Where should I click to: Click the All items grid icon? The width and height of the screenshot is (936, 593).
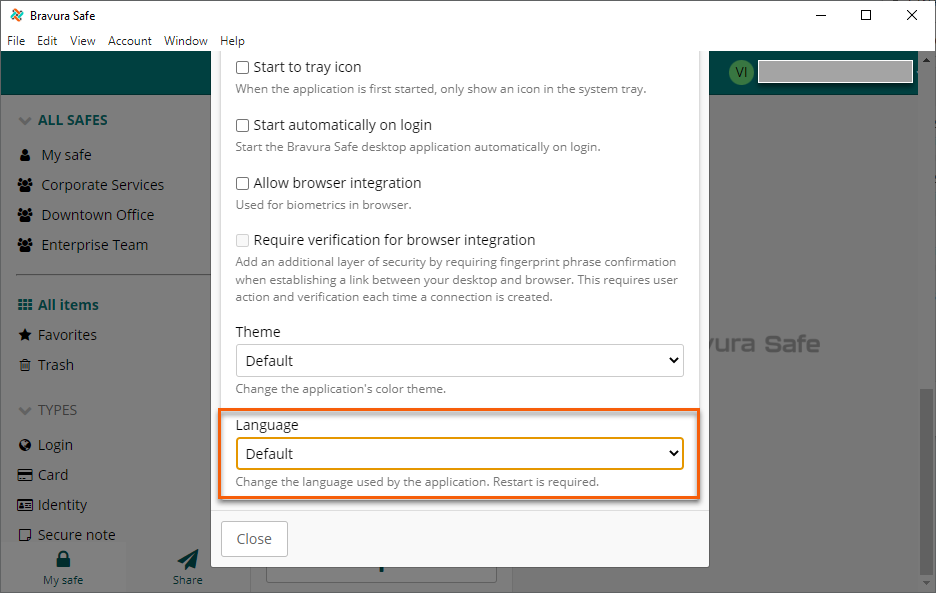tap(25, 305)
